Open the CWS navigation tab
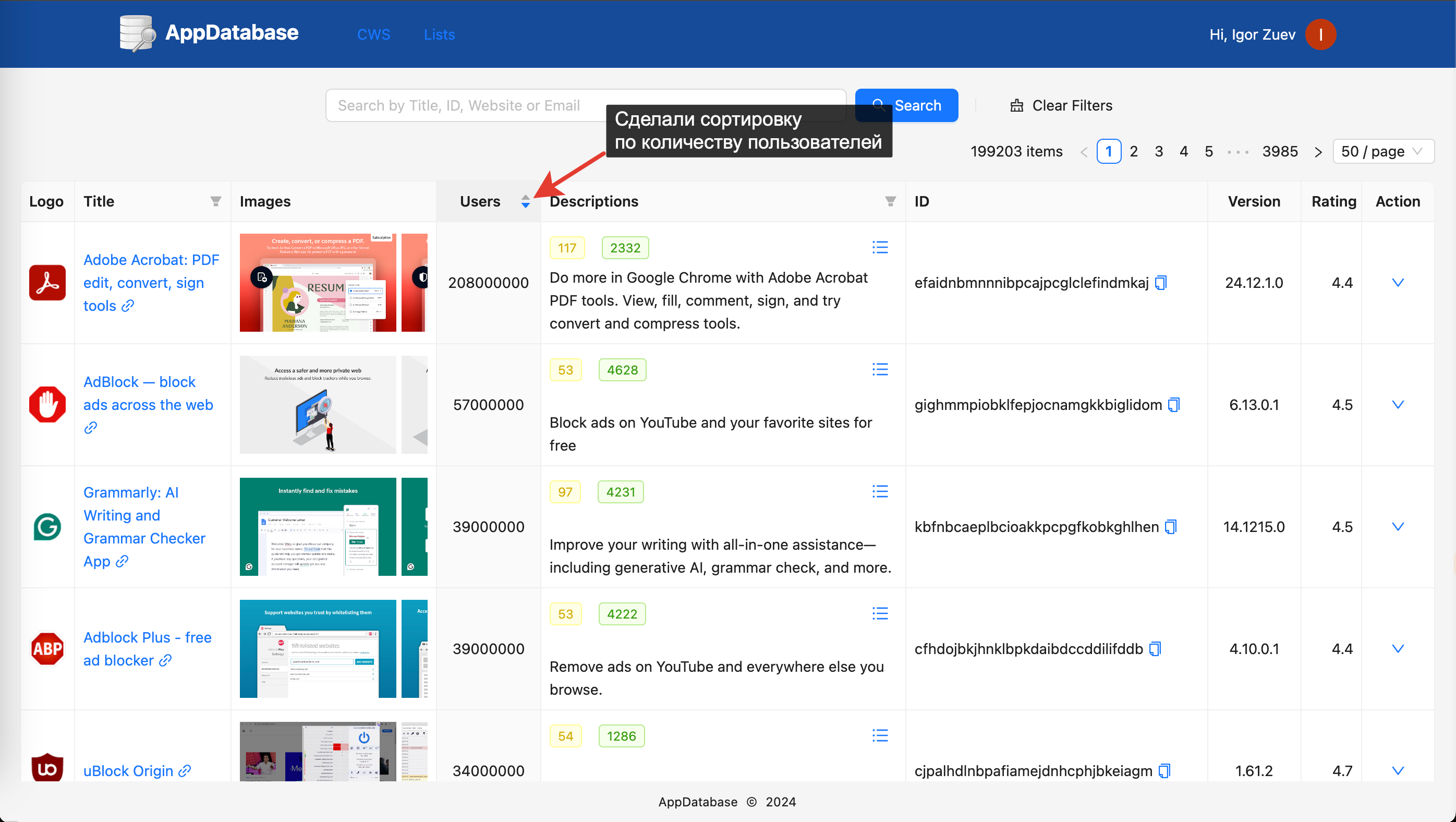This screenshot has height=822, width=1456. 373,34
